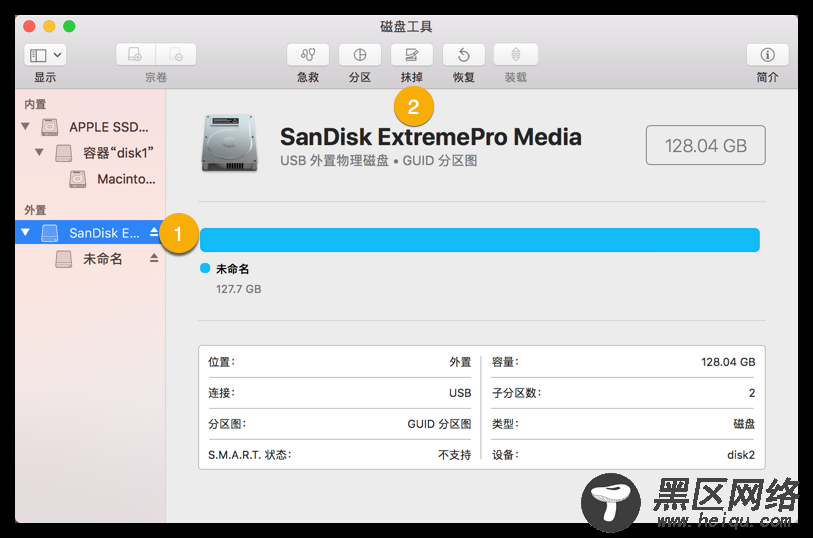The image size is (813, 538).
Task: Click the 装载 mount toolbar icon
Action: [x=515, y=54]
